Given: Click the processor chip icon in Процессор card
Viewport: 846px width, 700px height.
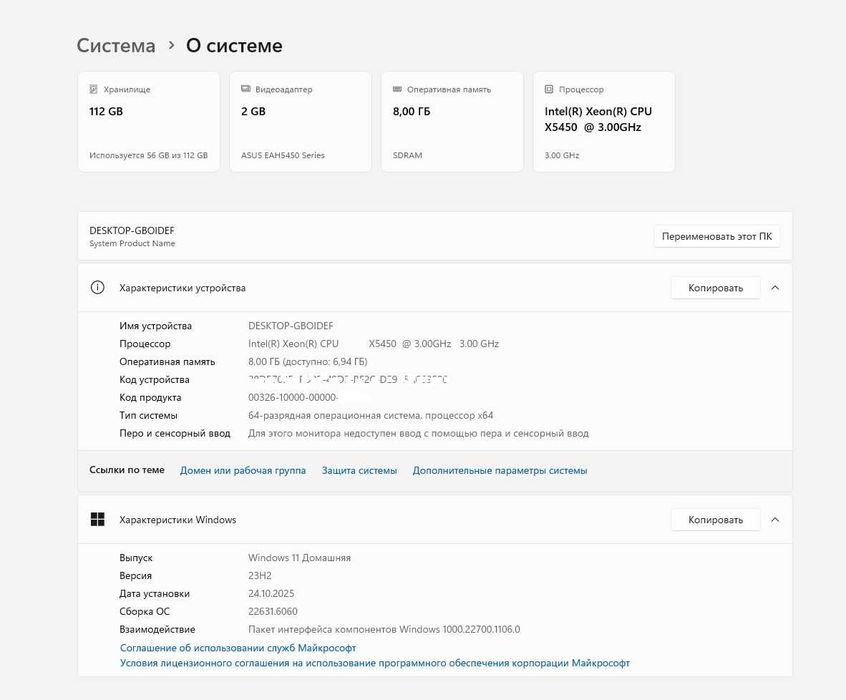Looking at the screenshot, I should click(549, 89).
